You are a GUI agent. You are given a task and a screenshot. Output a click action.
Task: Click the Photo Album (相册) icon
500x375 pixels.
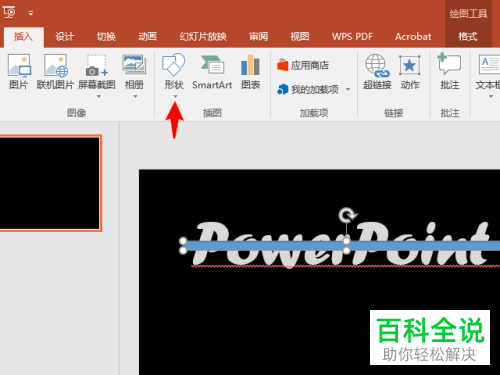point(134,64)
